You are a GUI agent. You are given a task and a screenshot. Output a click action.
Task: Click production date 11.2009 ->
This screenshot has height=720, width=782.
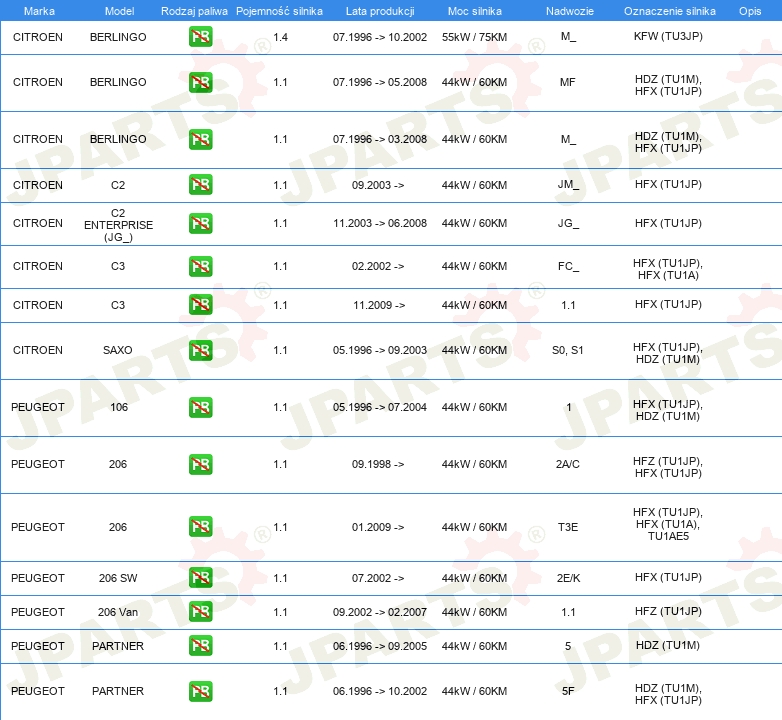[379, 305]
